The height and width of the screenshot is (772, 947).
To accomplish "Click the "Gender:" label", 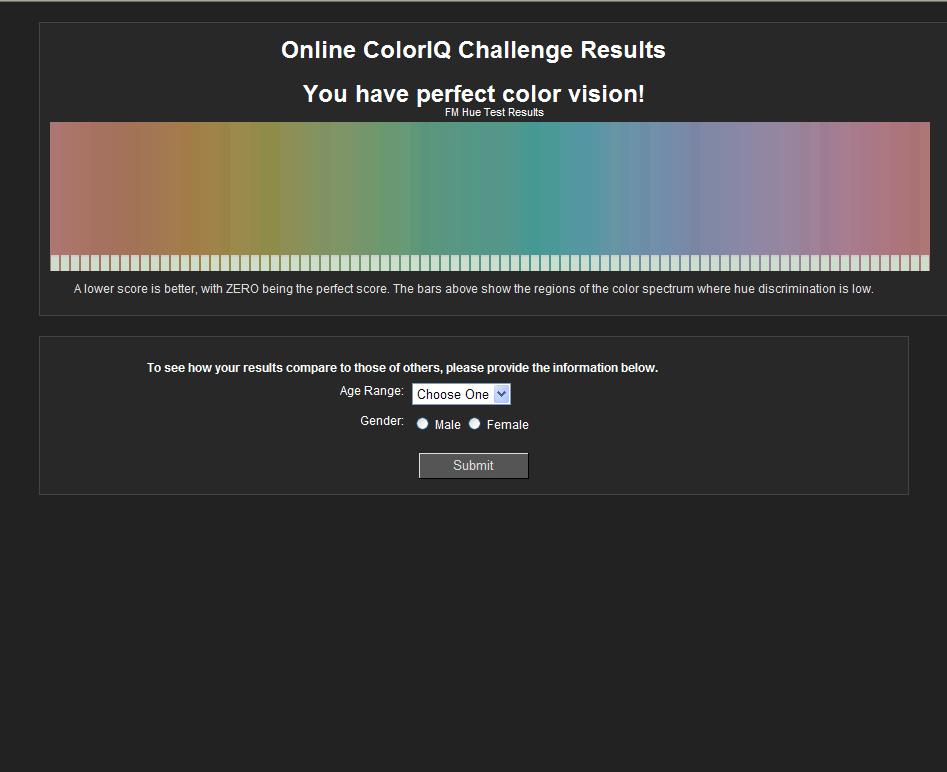I will click(382, 420).
